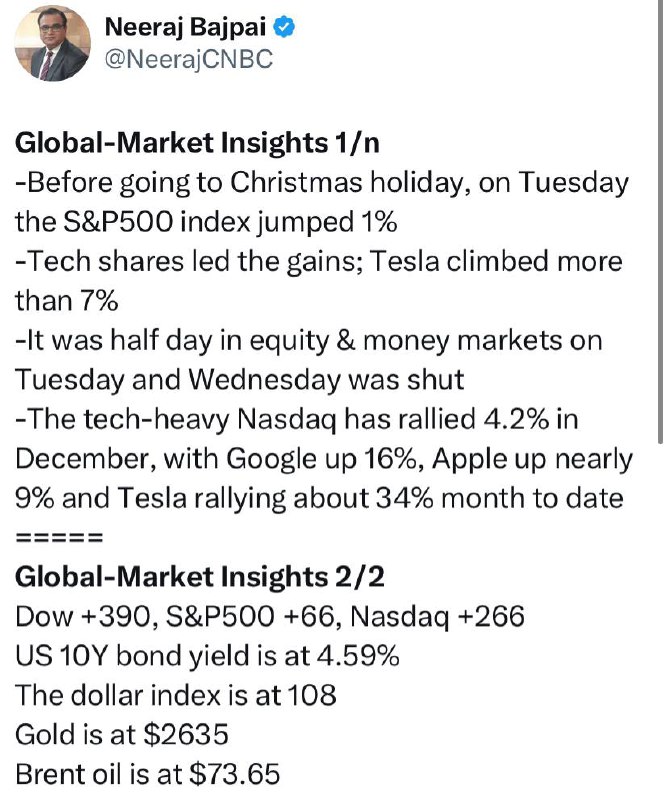This screenshot has width=668, height=800.
Task: Click the 'Gold is at $2635' line
Action: tap(122, 735)
